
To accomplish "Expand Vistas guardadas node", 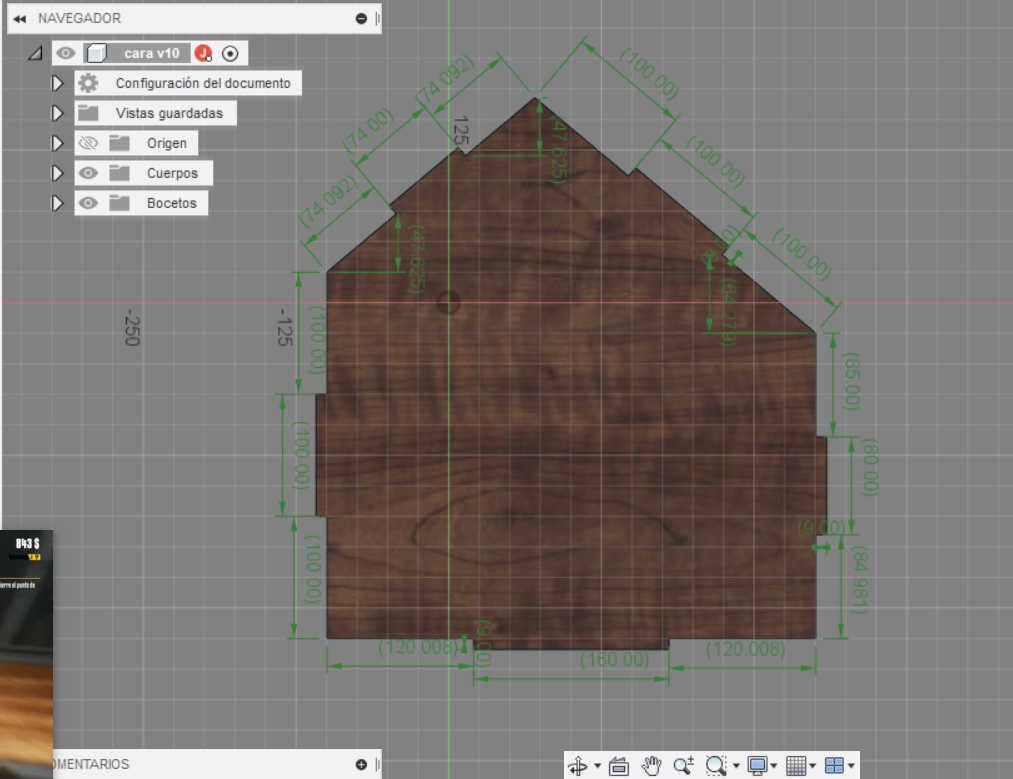I will tap(57, 113).
